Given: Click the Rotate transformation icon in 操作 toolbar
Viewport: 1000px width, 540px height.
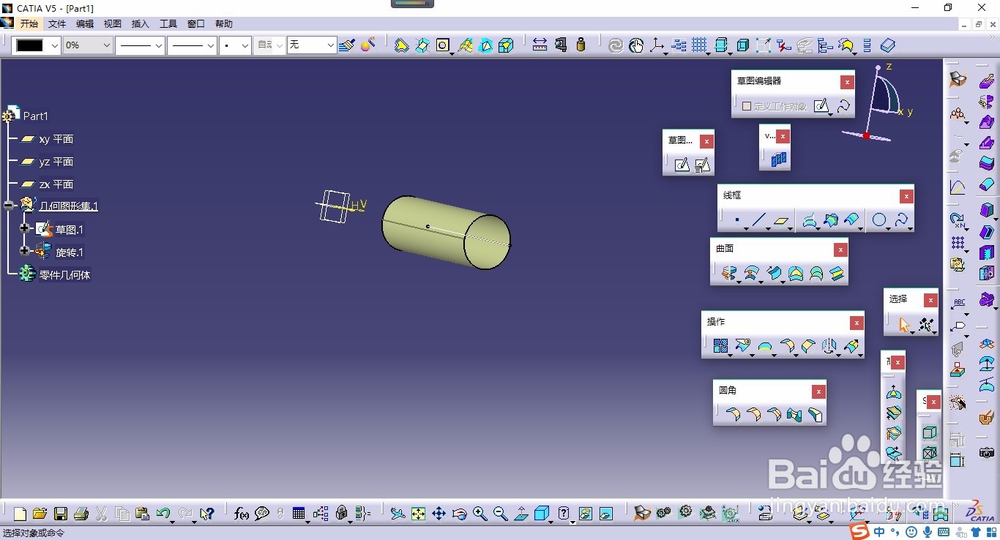Looking at the screenshot, I should 829,346.
